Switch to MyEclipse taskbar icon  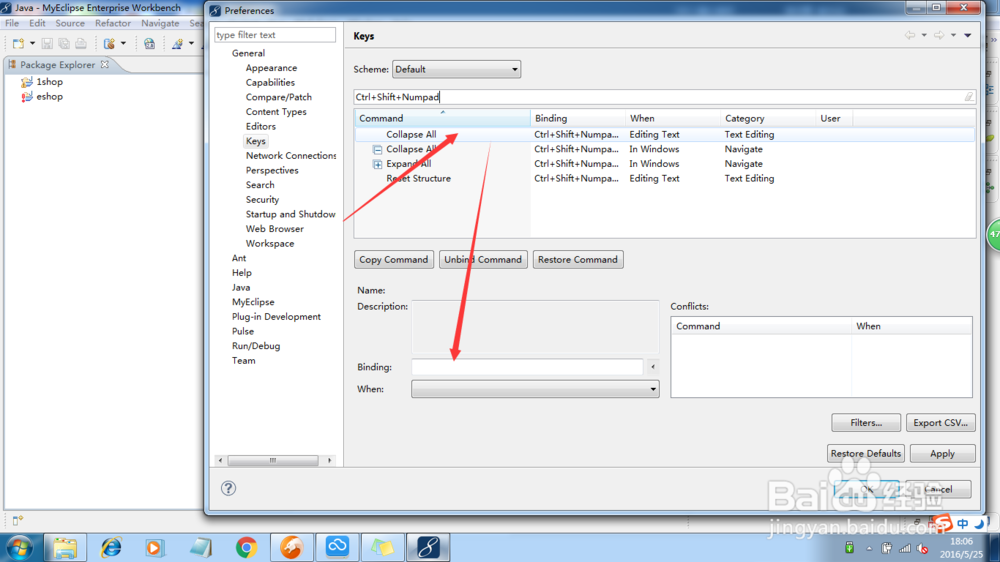point(428,547)
